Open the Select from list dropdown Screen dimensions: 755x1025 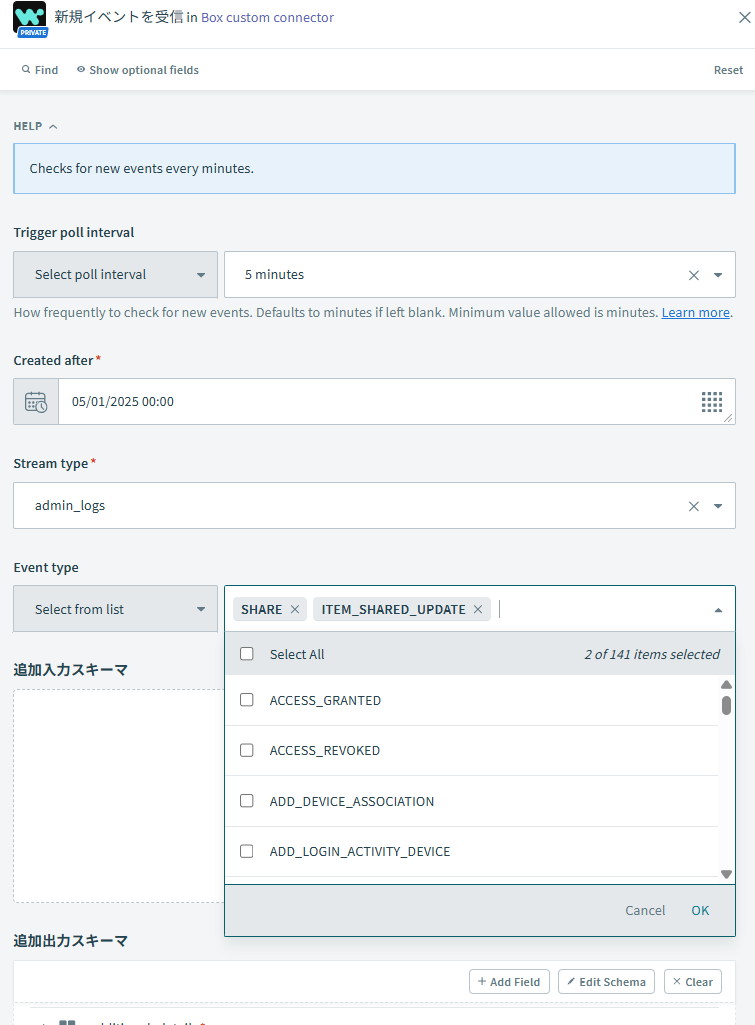[x=116, y=609]
